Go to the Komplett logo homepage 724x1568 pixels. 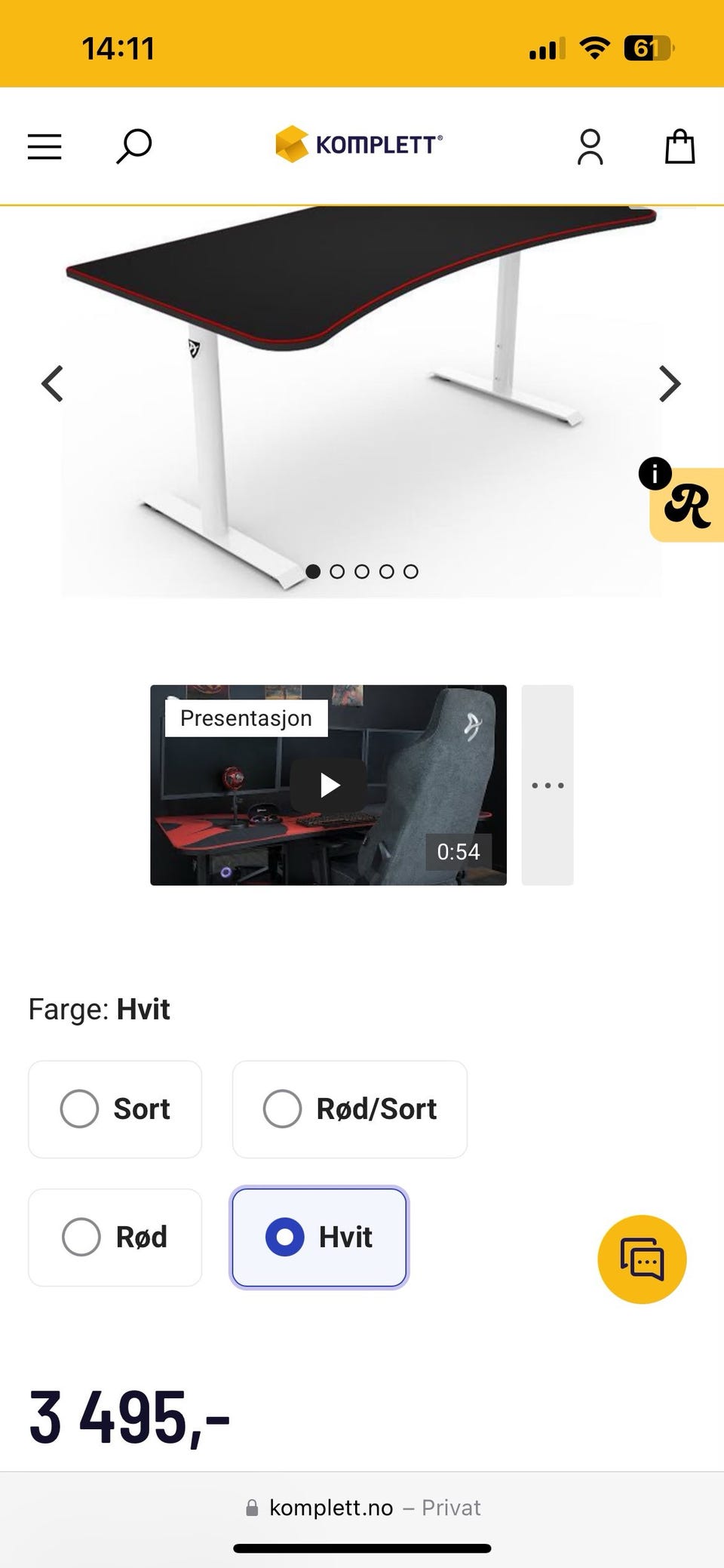pos(359,144)
